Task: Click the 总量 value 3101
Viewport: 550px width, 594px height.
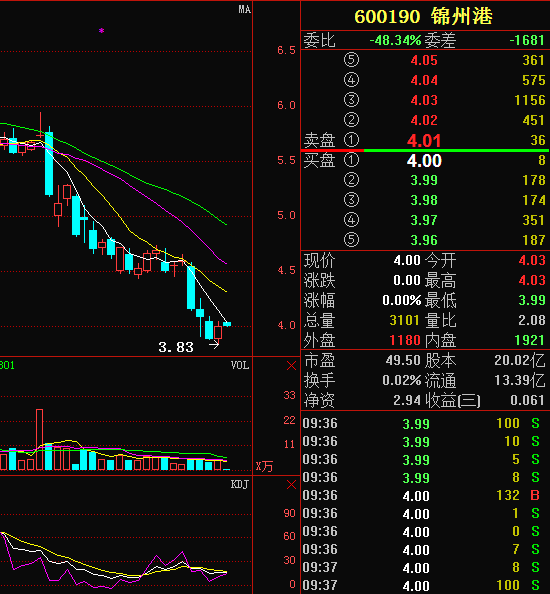Action: point(405,320)
